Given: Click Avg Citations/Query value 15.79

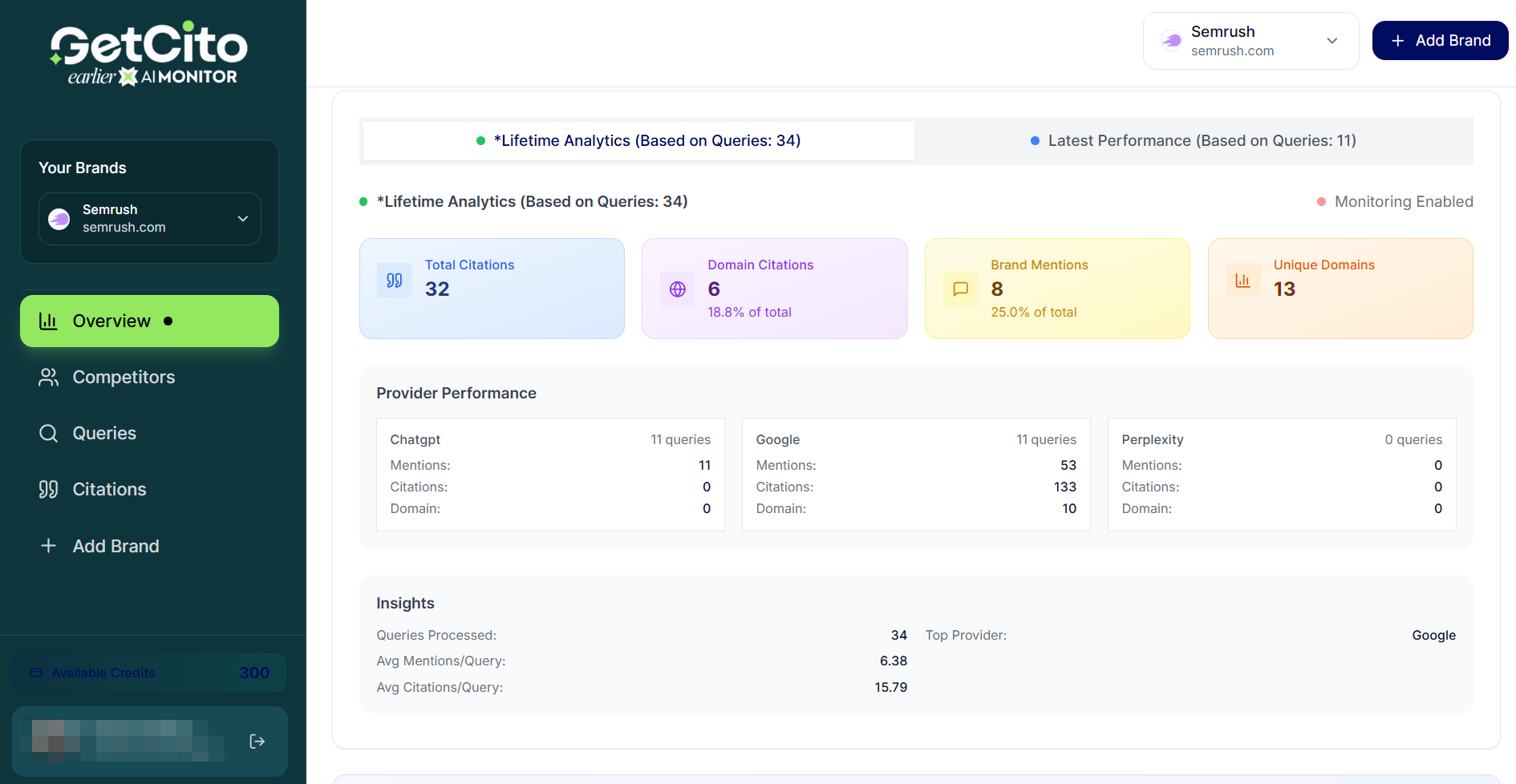Looking at the screenshot, I should (x=891, y=688).
